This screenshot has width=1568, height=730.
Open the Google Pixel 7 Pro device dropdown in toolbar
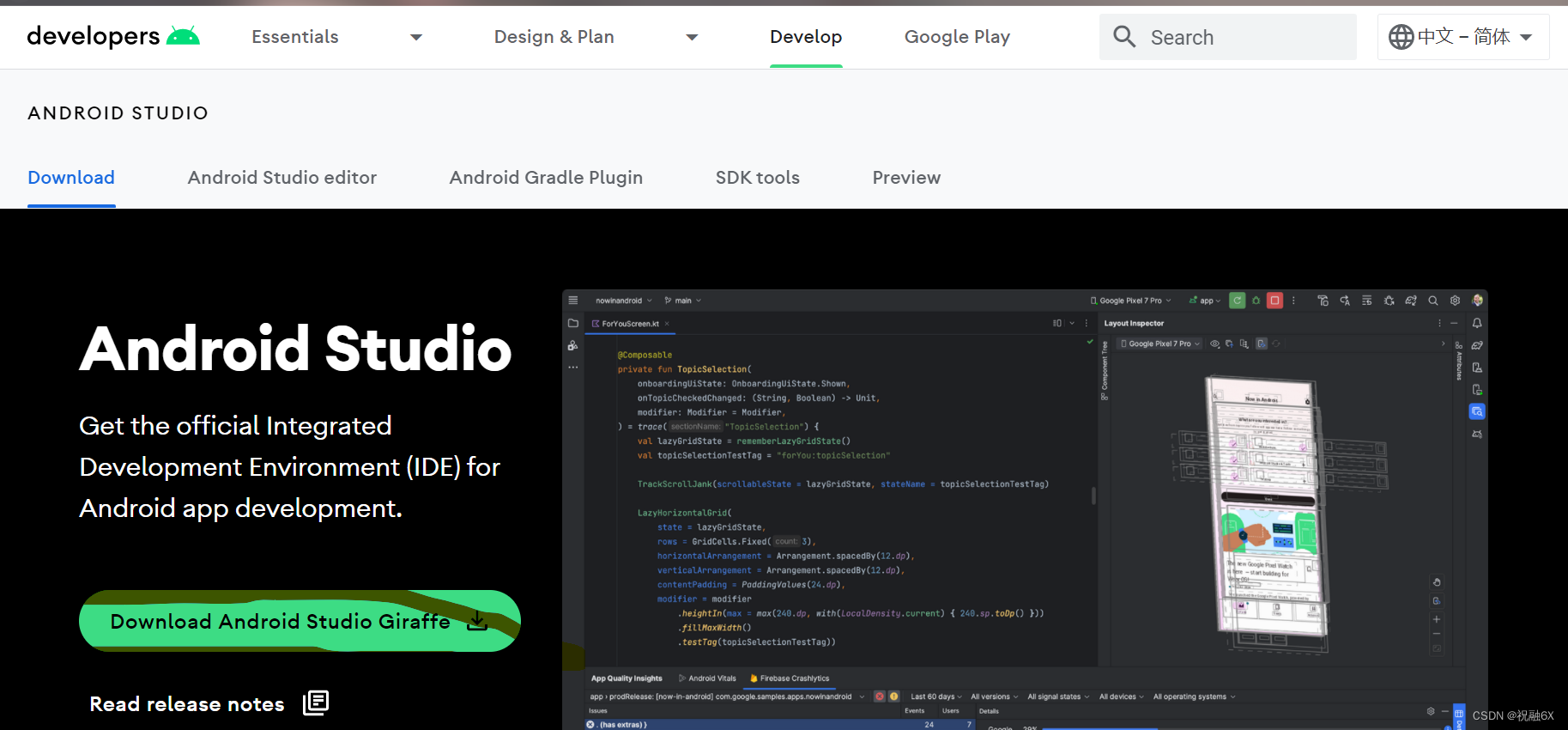(x=1130, y=301)
